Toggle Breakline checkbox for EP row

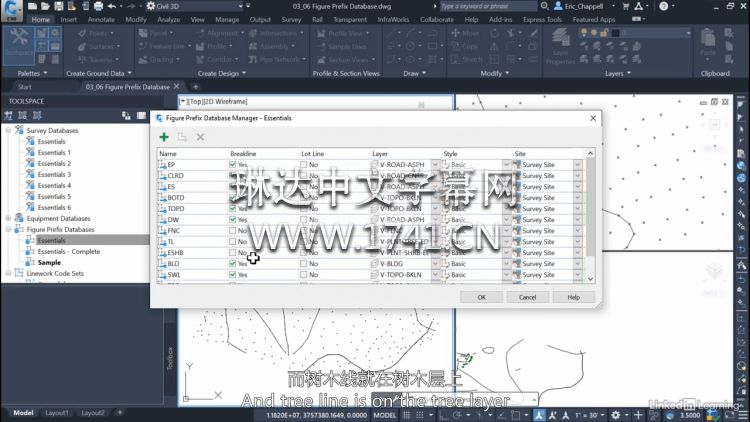pyautogui.click(x=232, y=165)
